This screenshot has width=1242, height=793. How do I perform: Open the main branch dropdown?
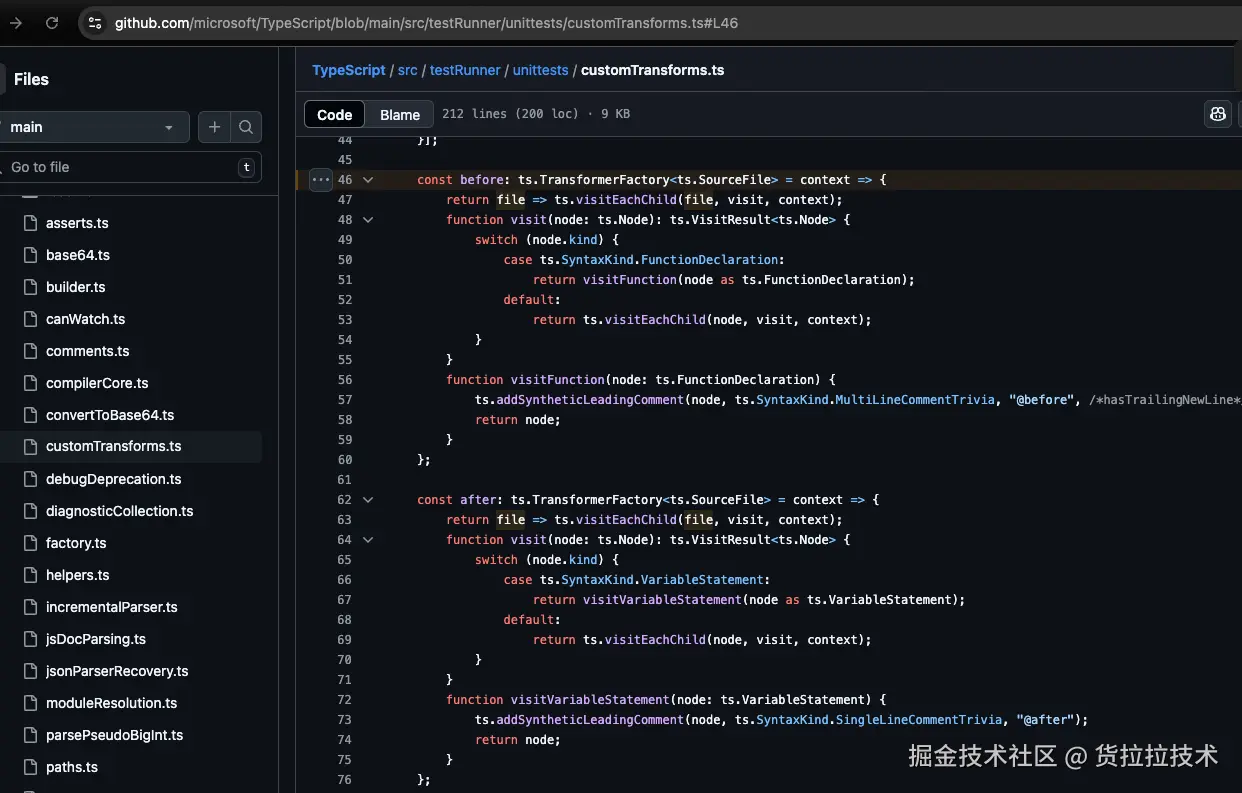coord(93,127)
